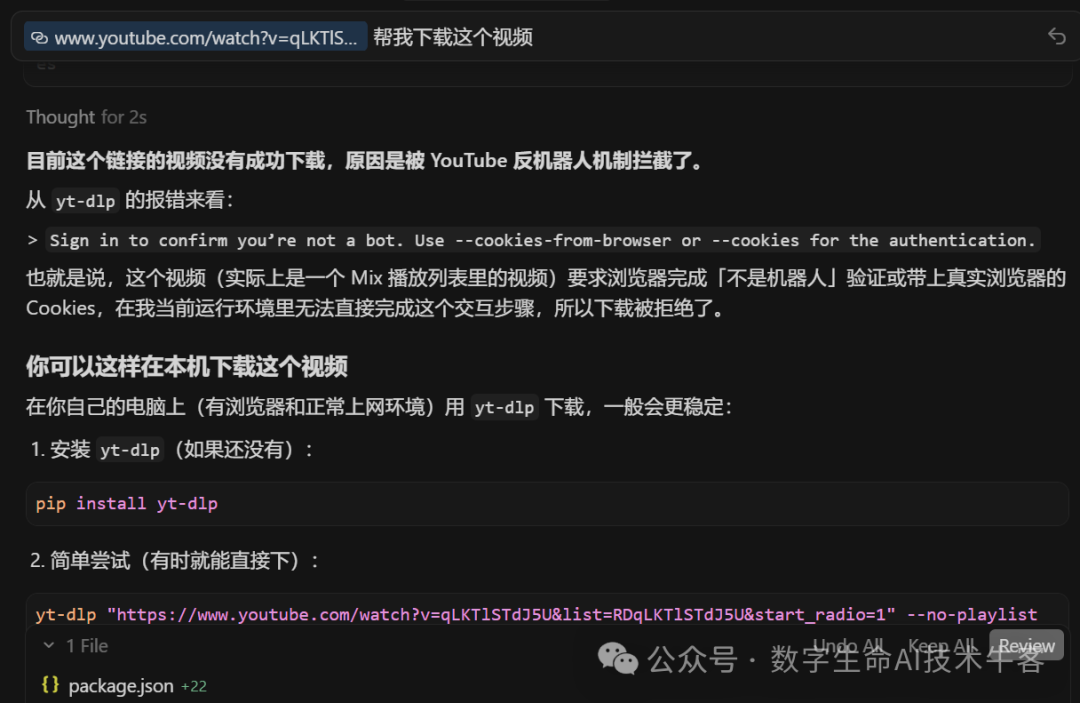The height and width of the screenshot is (703, 1080).
Task: Click step '1. 安装 yt-dlp（如果还没有）'
Action: [172, 450]
